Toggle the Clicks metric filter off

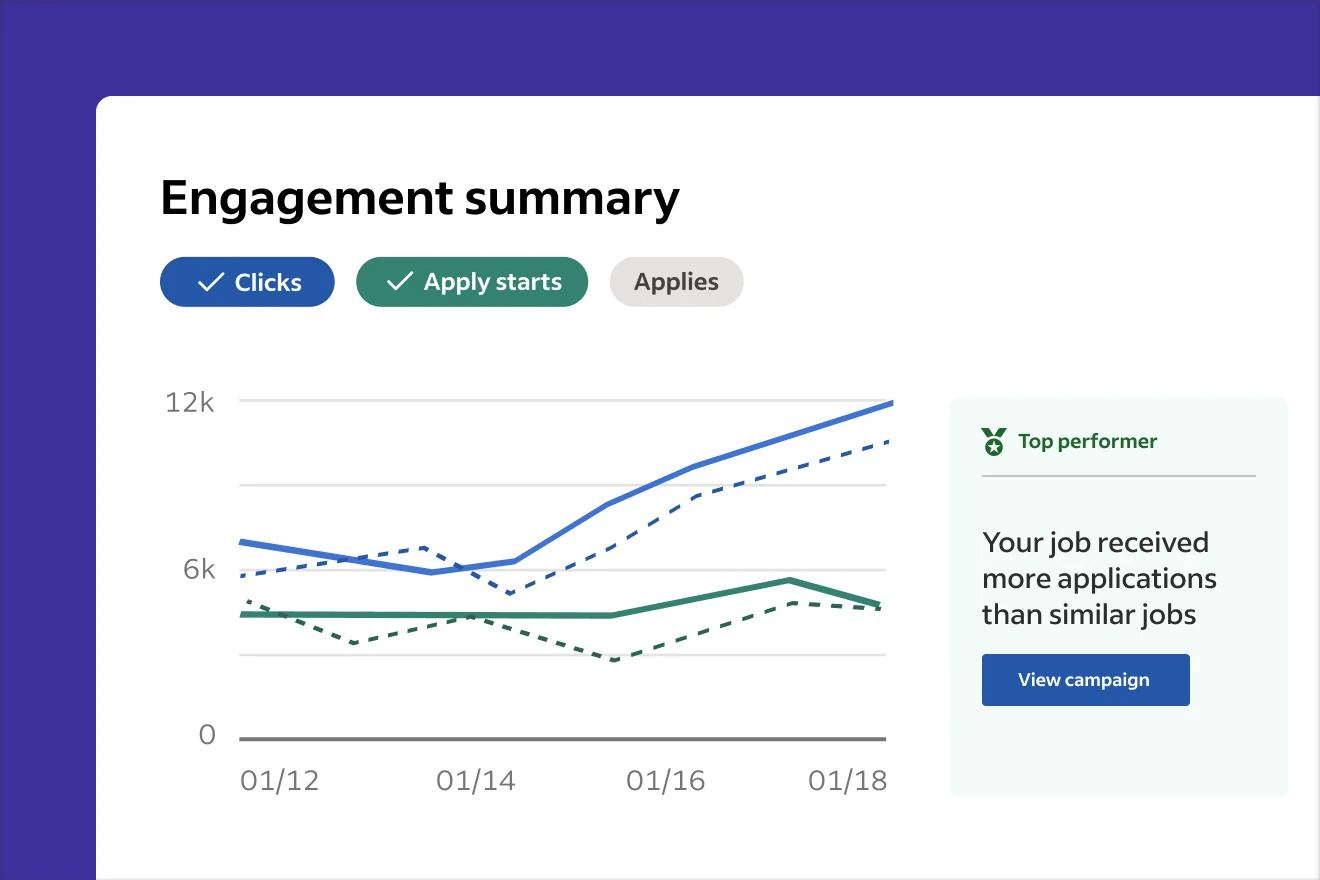(x=247, y=282)
